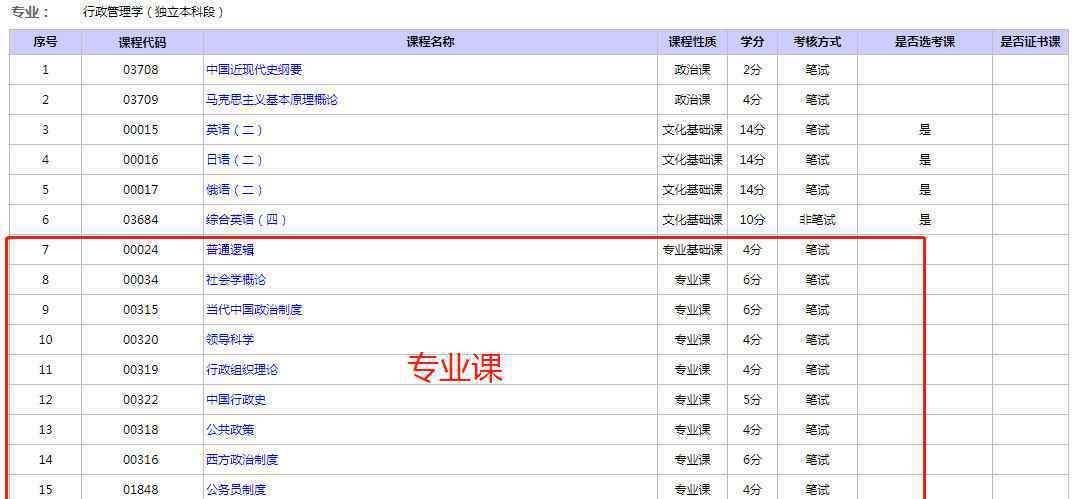Click the 考核方式 column header
Screen dimensions: 1088x499
(x=817, y=42)
